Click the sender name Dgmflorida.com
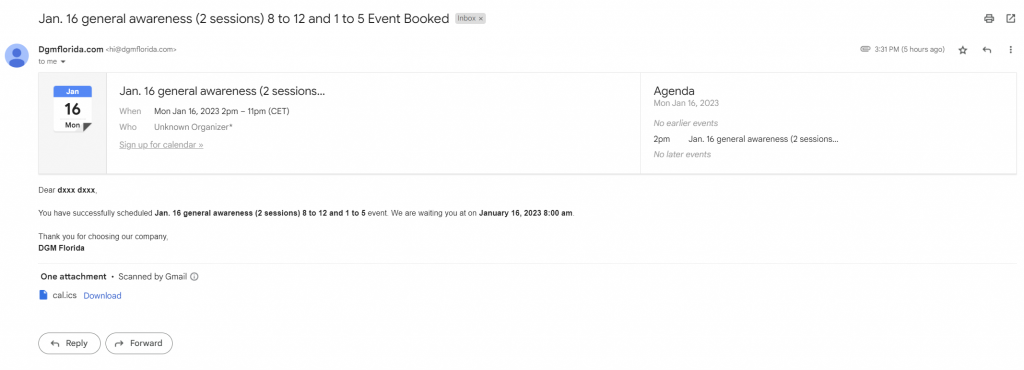 (x=71, y=49)
